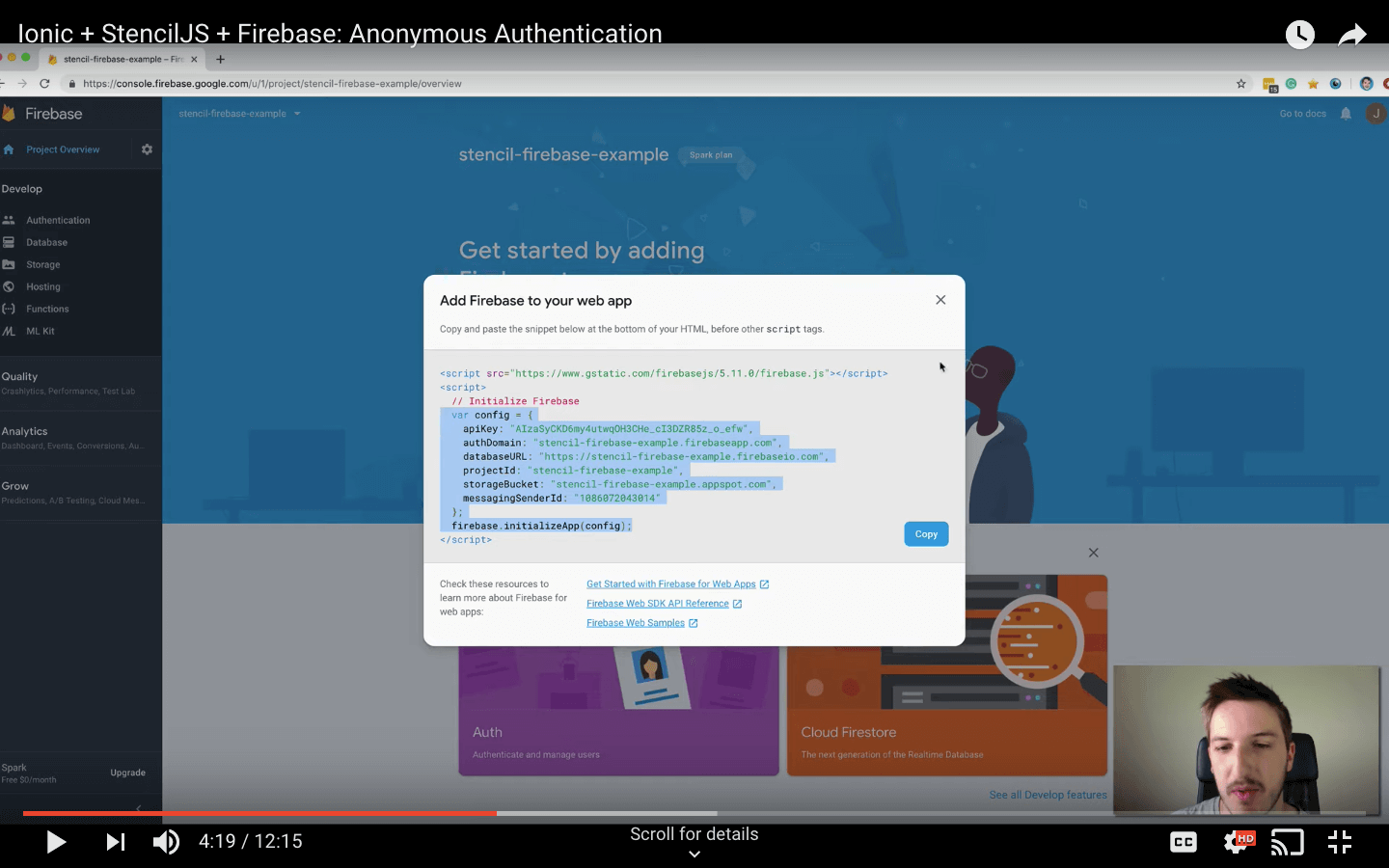The image size is (1389, 868).
Task: Reload the browser page
Action: coord(44,84)
